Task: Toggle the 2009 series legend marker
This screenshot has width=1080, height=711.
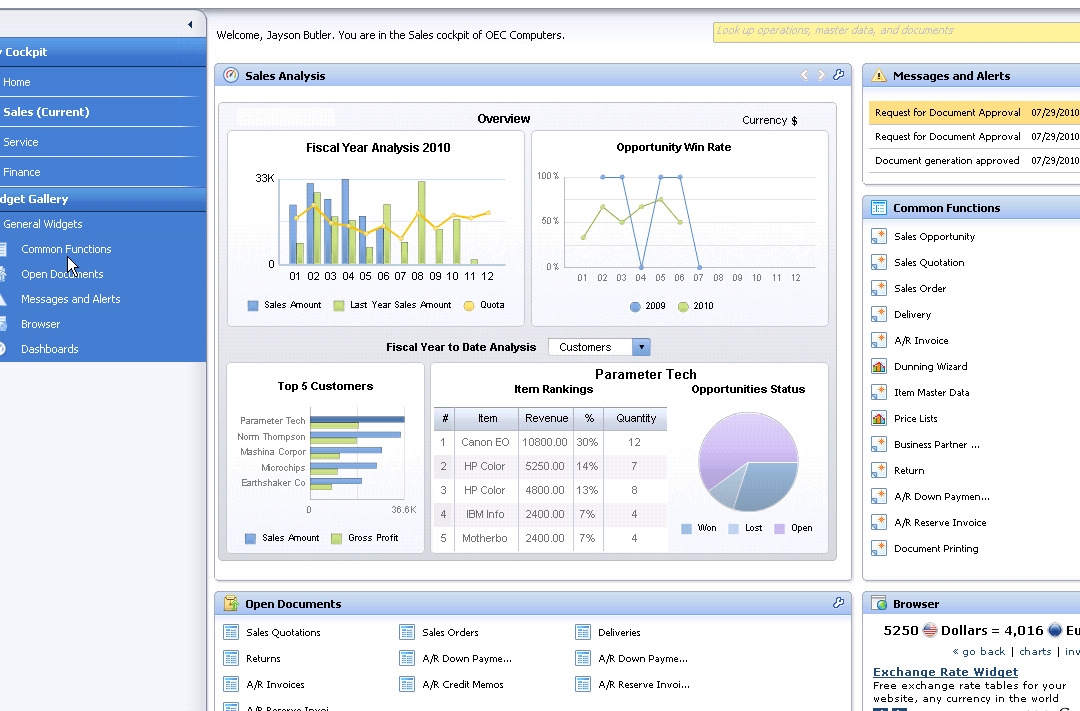Action: point(635,307)
